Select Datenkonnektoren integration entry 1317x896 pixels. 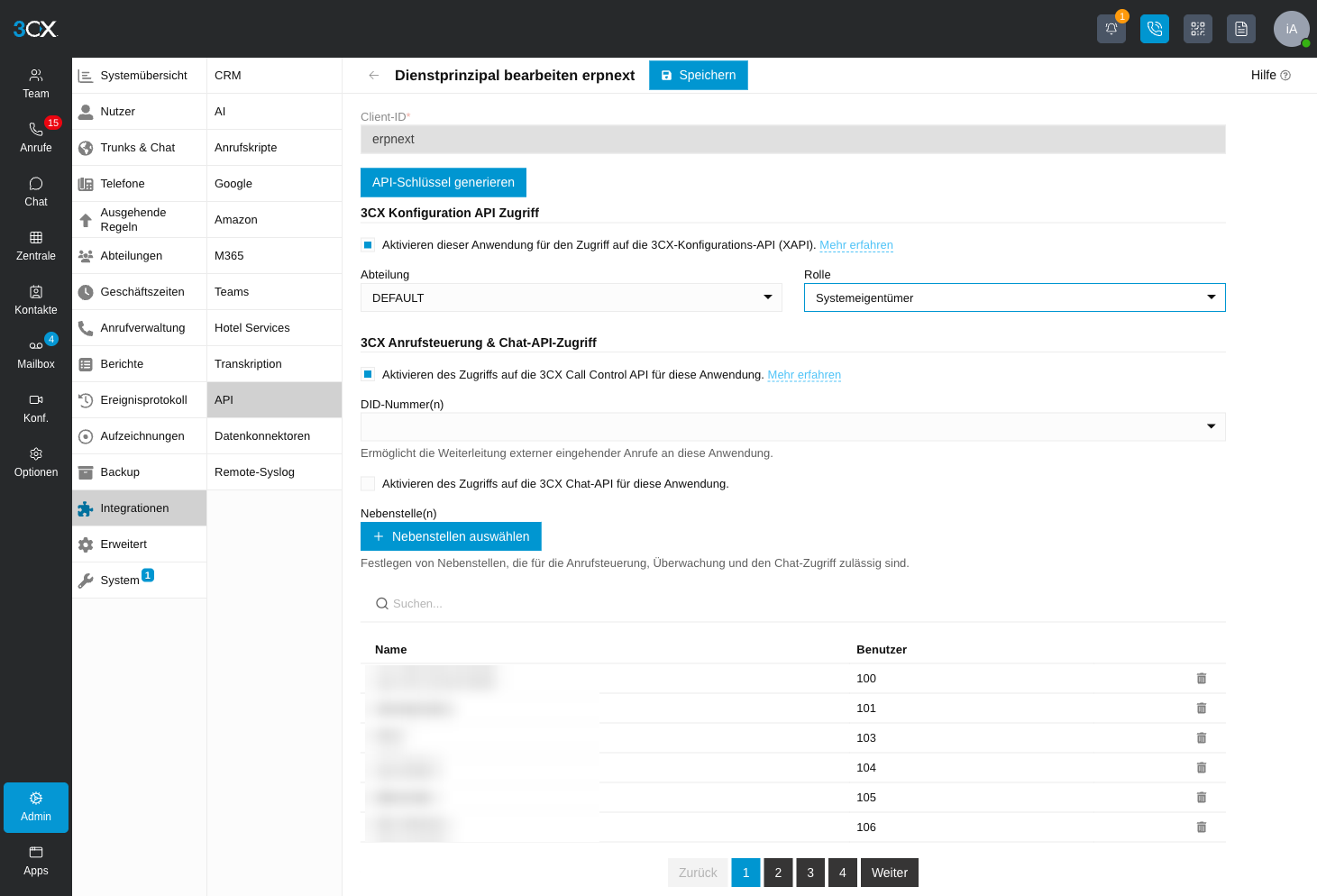point(275,436)
